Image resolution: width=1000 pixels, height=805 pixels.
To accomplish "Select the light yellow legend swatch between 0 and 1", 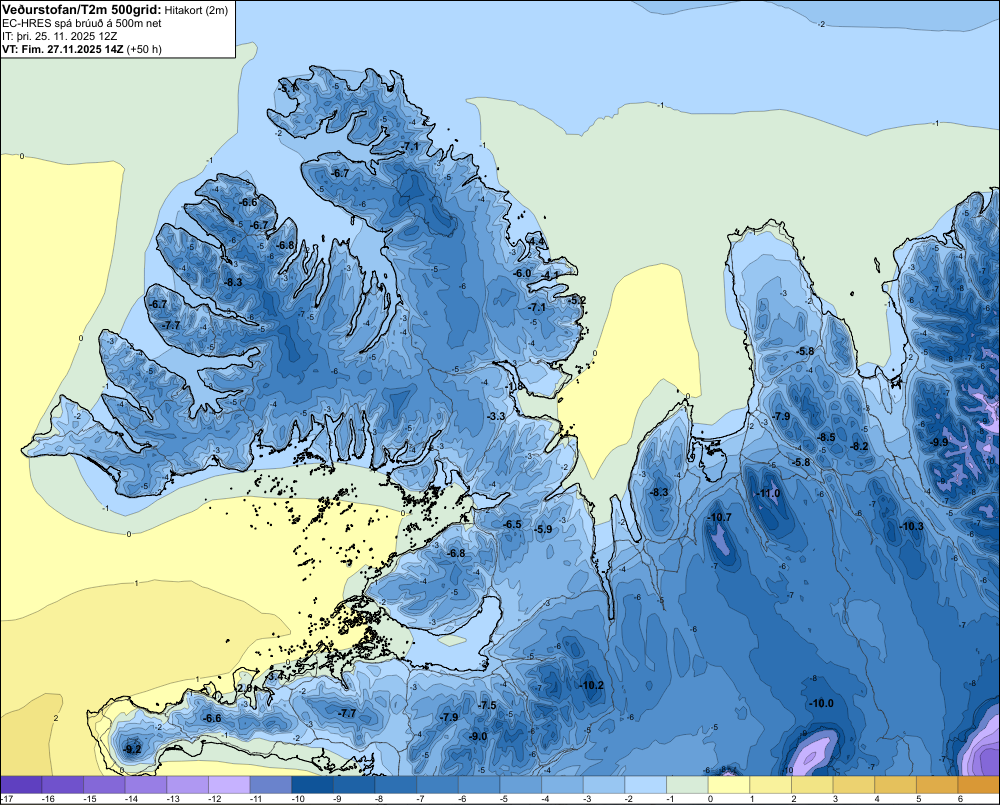I will pos(728,785).
